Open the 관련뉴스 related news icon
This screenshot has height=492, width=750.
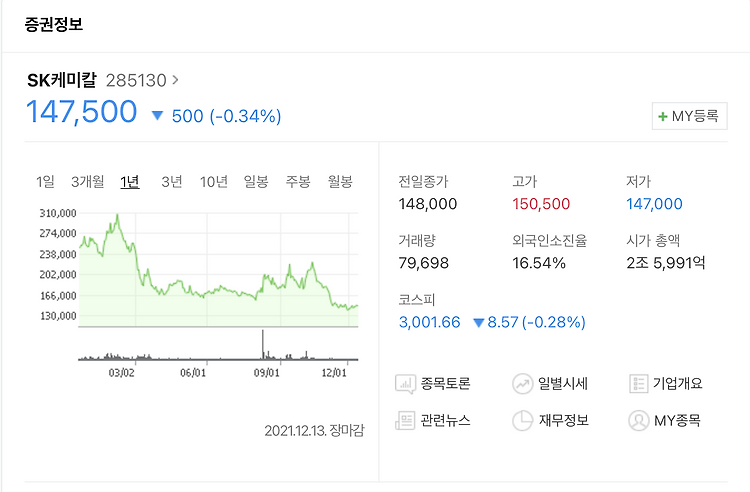click(x=407, y=420)
